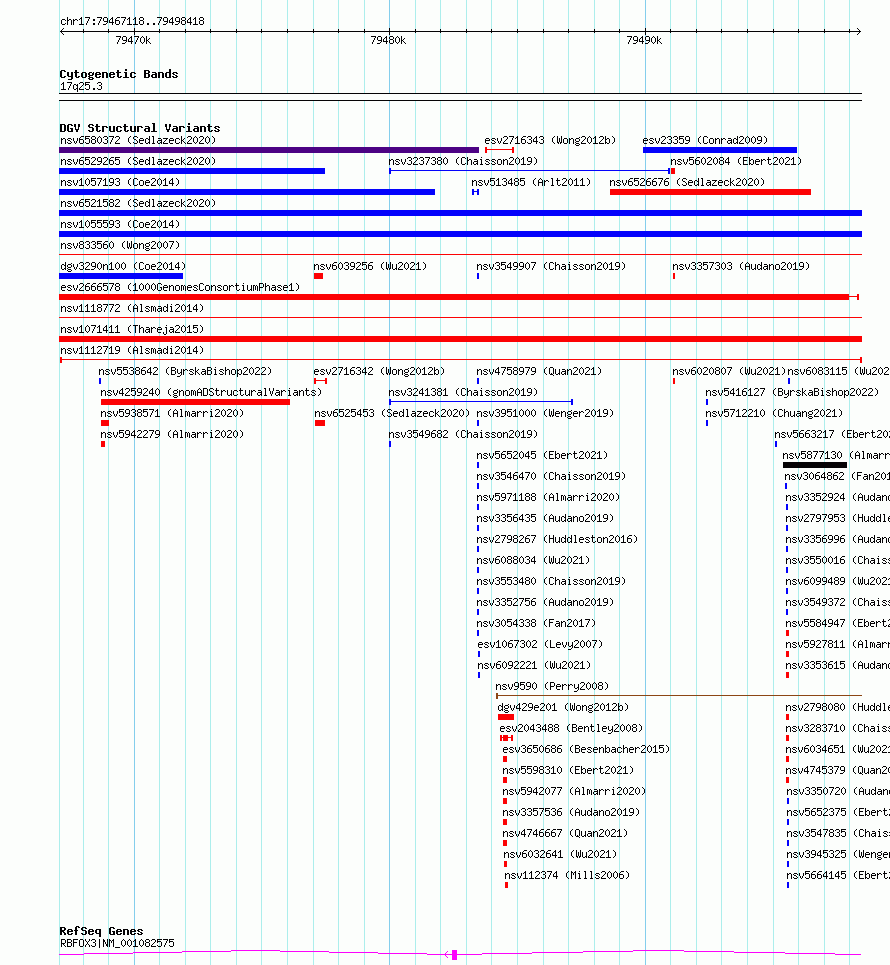This screenshot has width=890, height=965.
Task: Select nsv3951000 (Wenger2019) label
Action: (545, 413)
